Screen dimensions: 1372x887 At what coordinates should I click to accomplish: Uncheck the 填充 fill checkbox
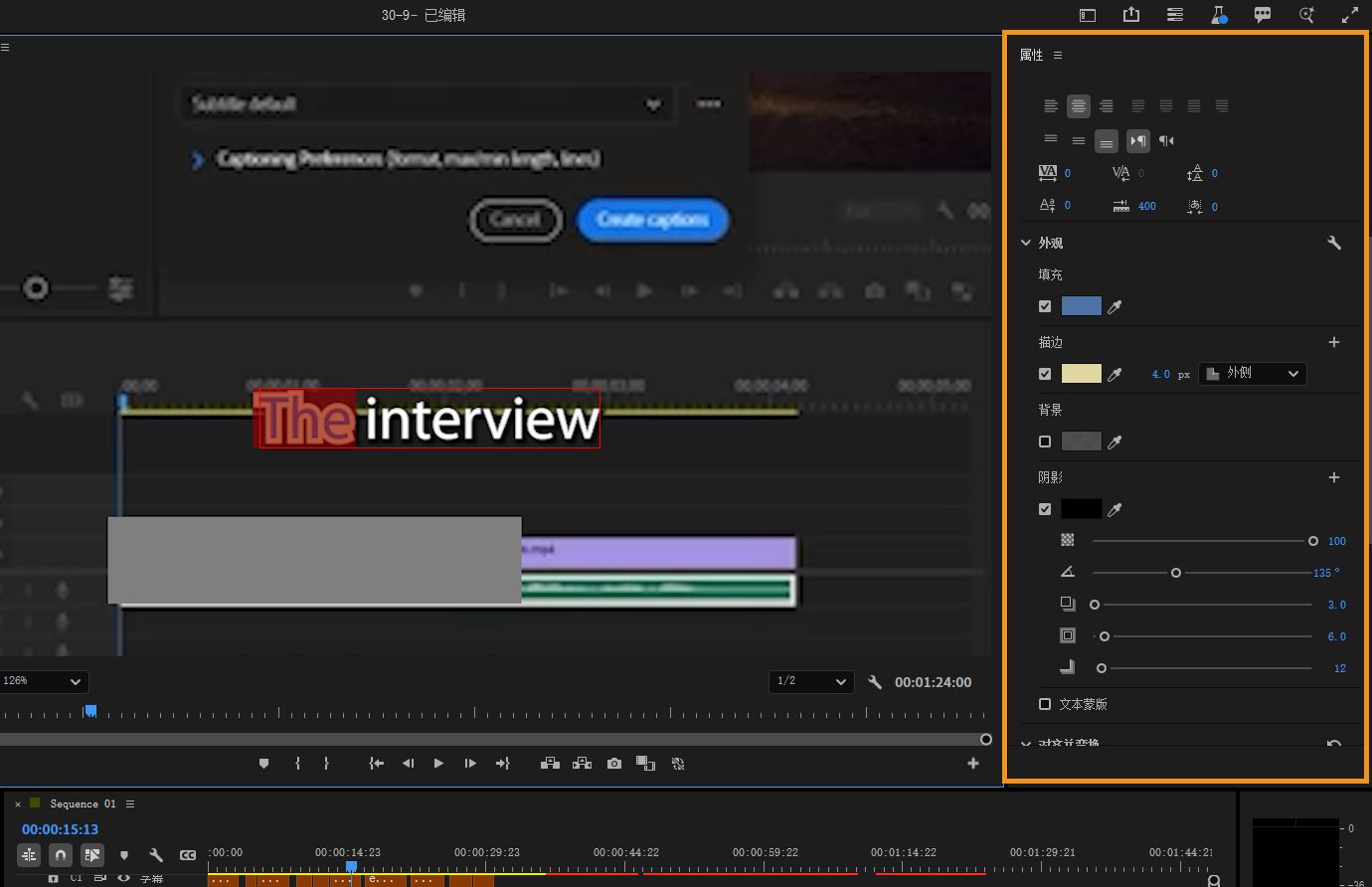(1045, 306)
